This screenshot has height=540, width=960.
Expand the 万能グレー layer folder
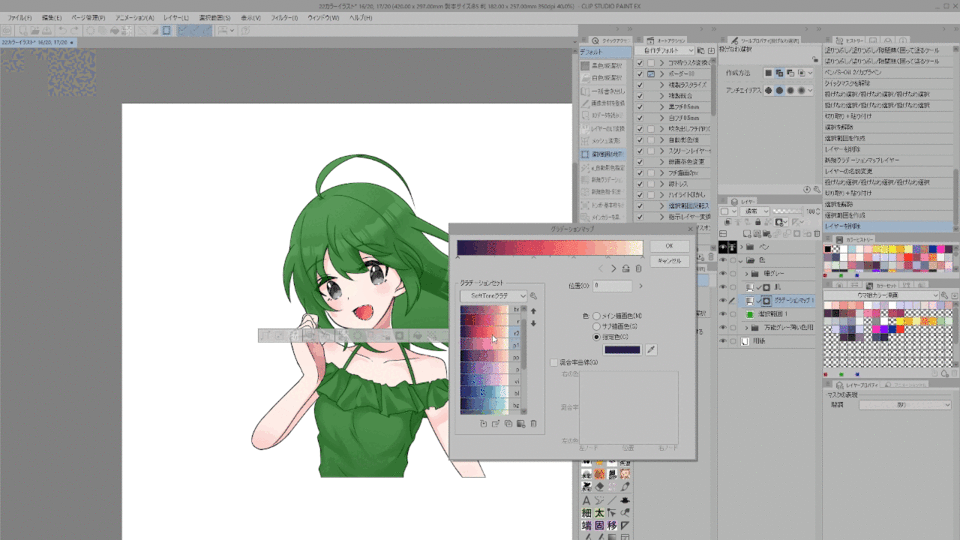pos(744,328)
